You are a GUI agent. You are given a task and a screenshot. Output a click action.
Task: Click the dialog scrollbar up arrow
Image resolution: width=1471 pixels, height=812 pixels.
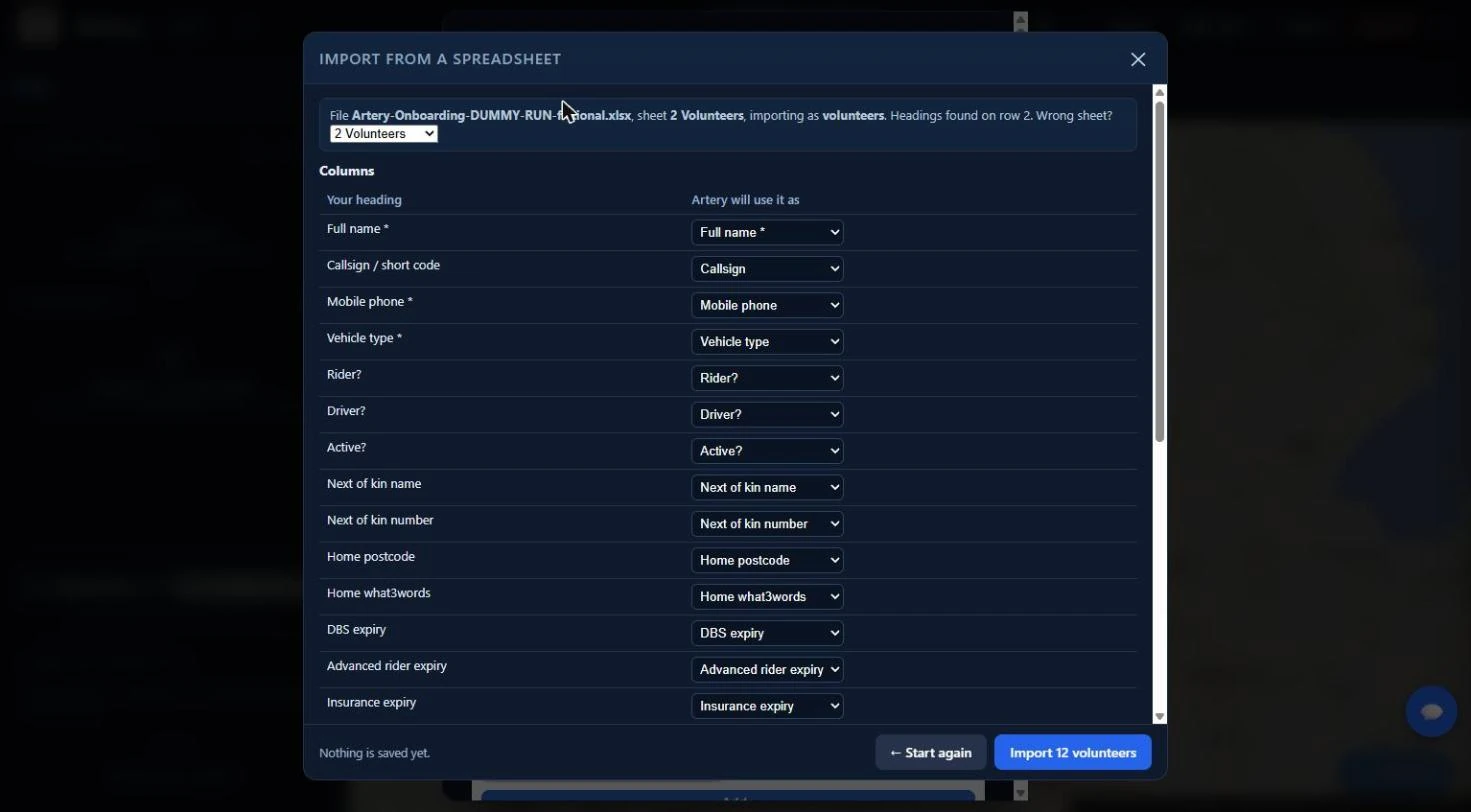[x=1160, y=92]
